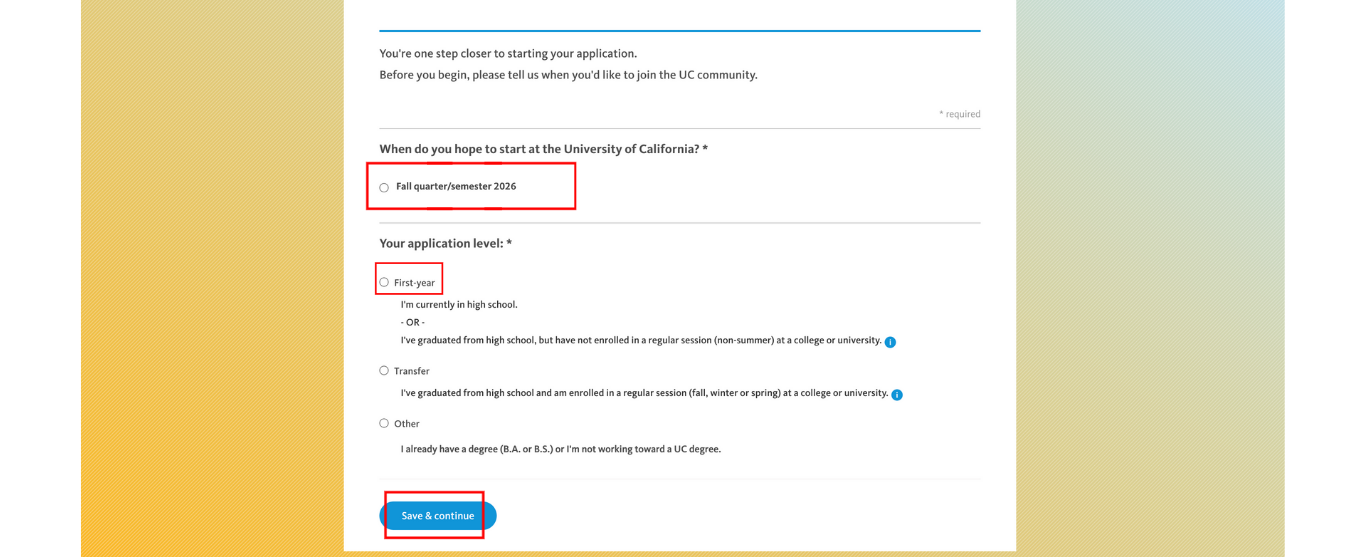The height and width of the screenshot is (557, 1366).
Task: Pick the Other application level radio button
Action: click(x=384, y=423)
